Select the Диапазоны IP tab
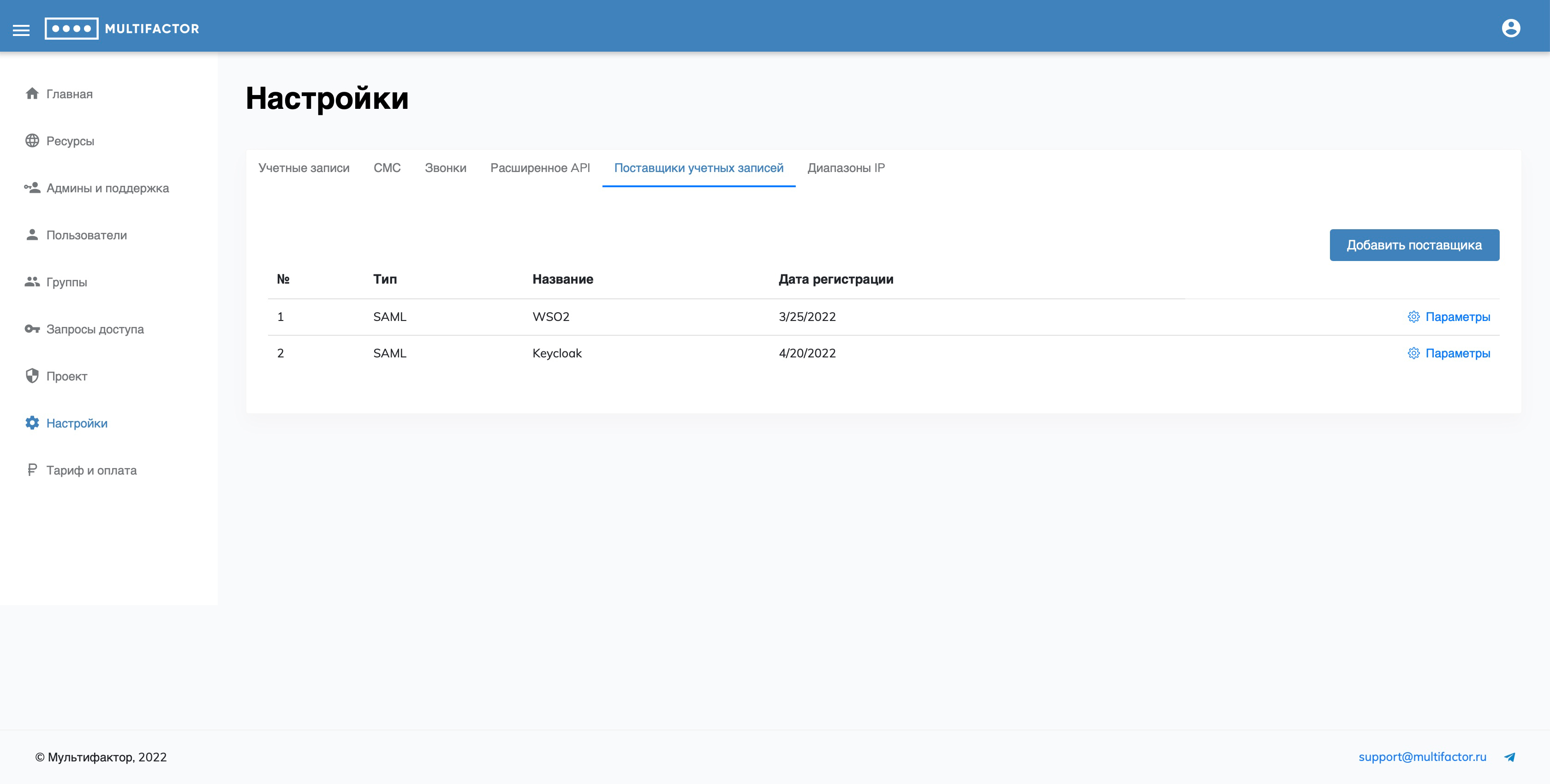 tap(846, 168)
